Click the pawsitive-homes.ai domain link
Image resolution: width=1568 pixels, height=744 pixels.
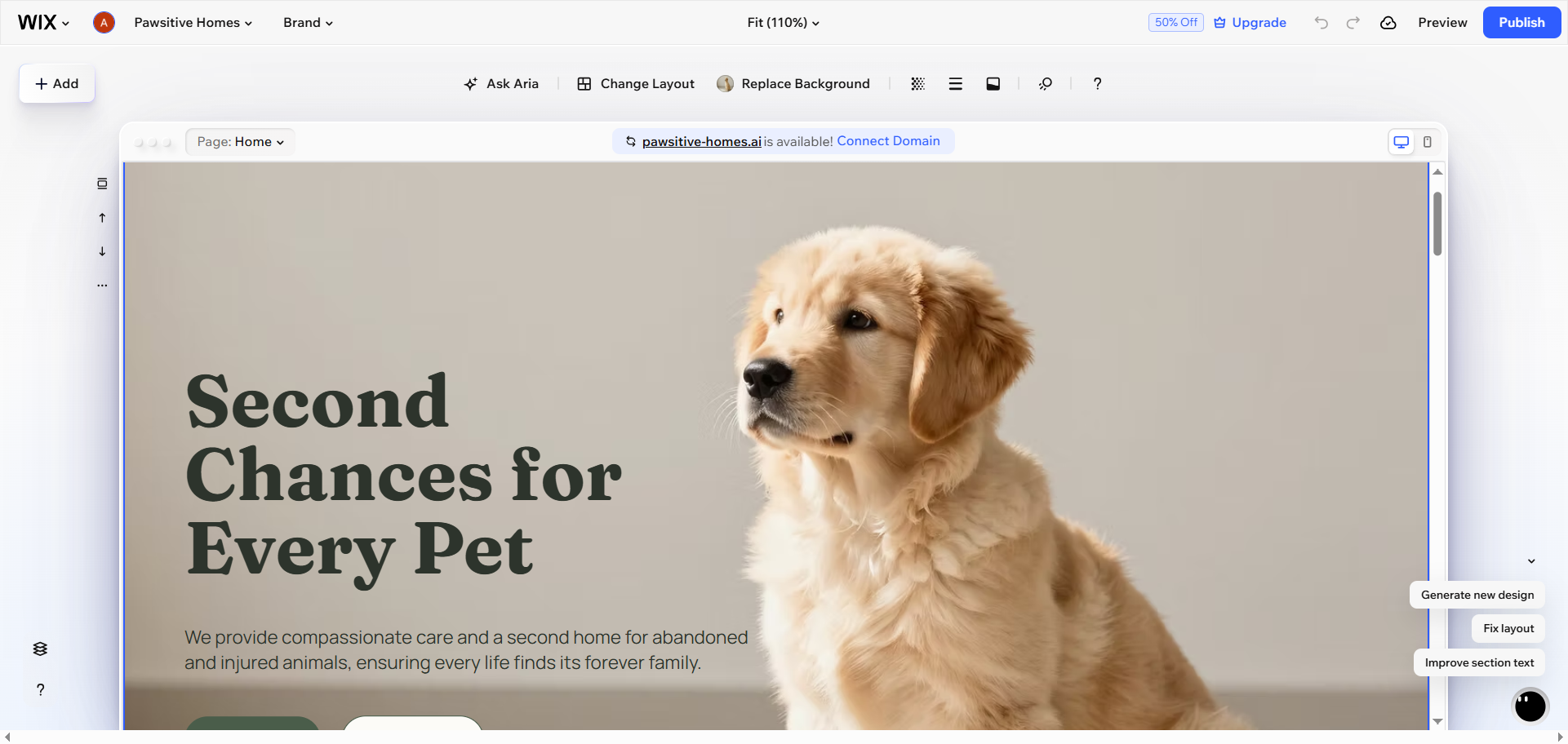701,141
